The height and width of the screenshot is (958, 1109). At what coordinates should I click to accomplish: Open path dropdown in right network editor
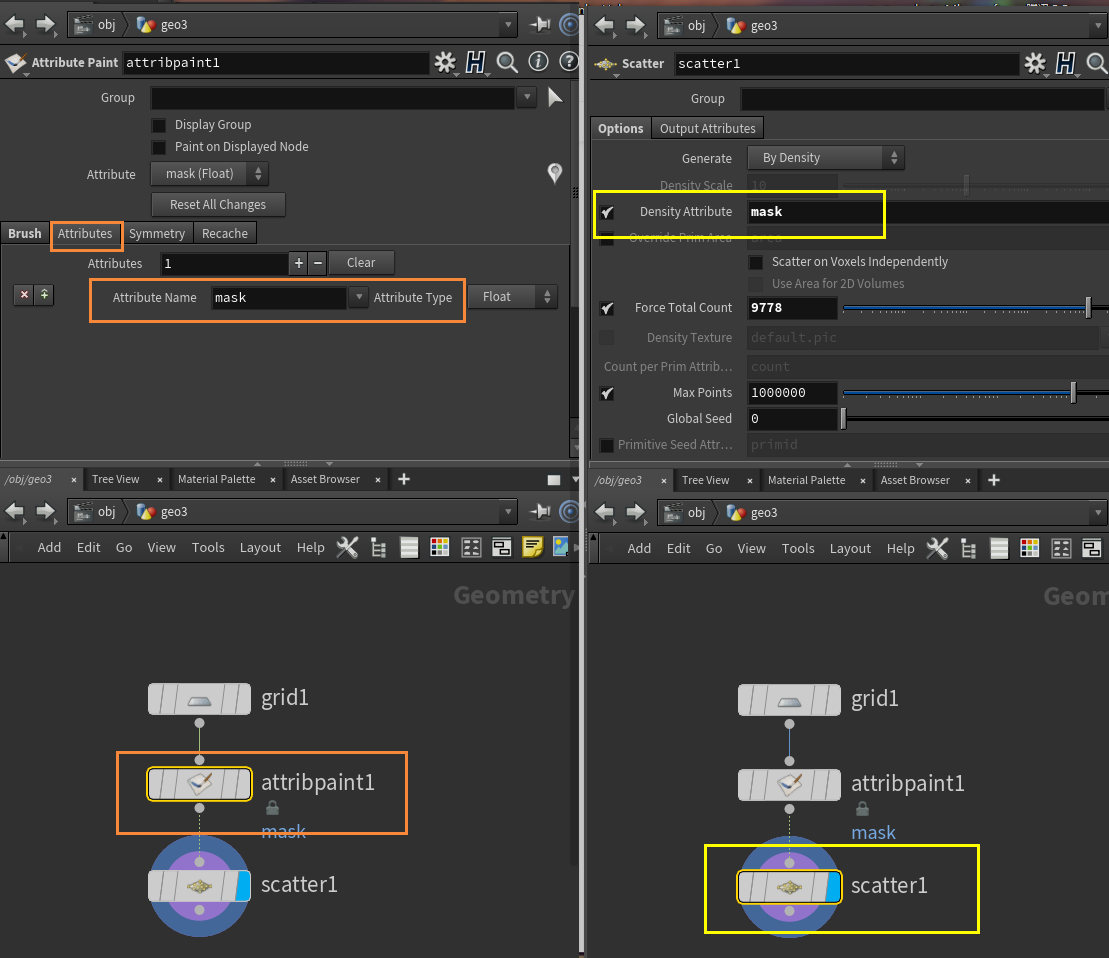[x=1098, y=513]
